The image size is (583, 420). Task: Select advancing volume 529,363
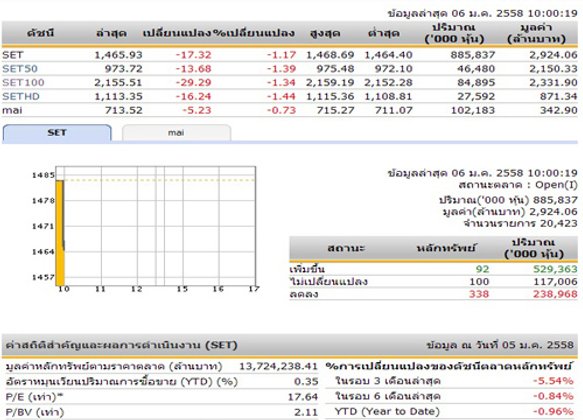coord(555,269)
